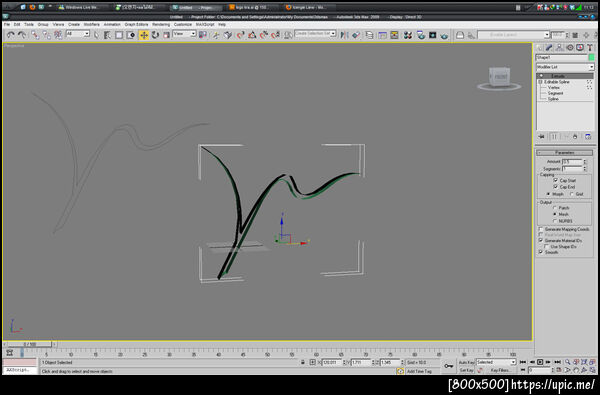Screen dimensions: 600x395
Task: Toggle the Window/Crossing selection icon
Action: (131, 35)
